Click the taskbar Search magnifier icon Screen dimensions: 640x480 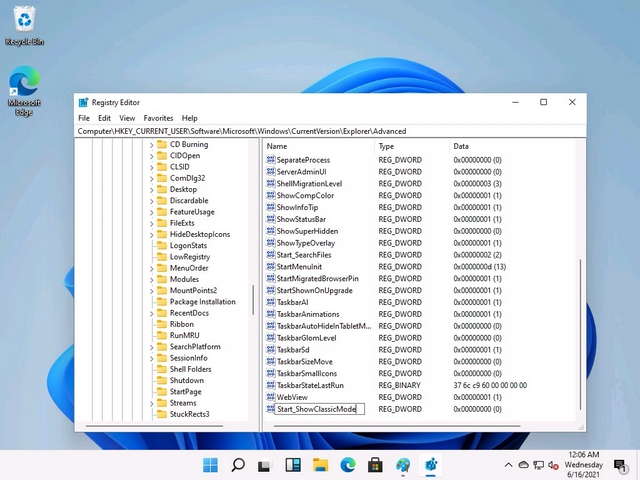(238, 465)
